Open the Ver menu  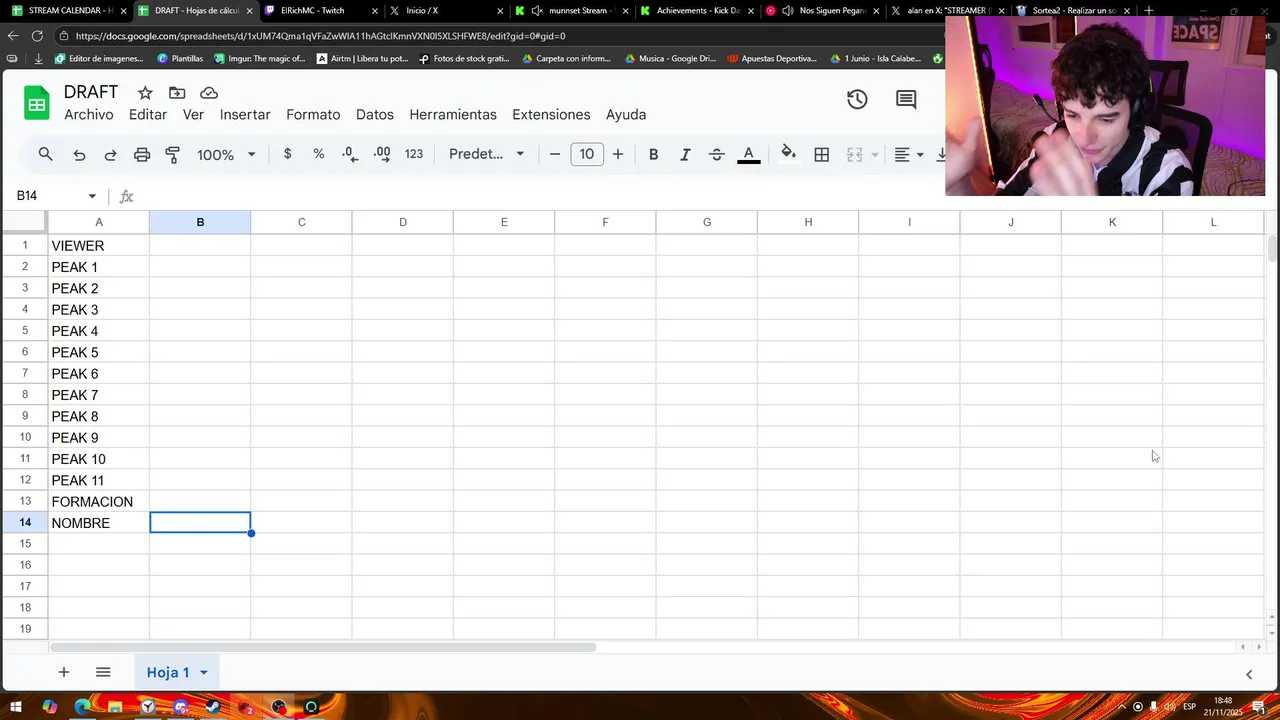193,114
